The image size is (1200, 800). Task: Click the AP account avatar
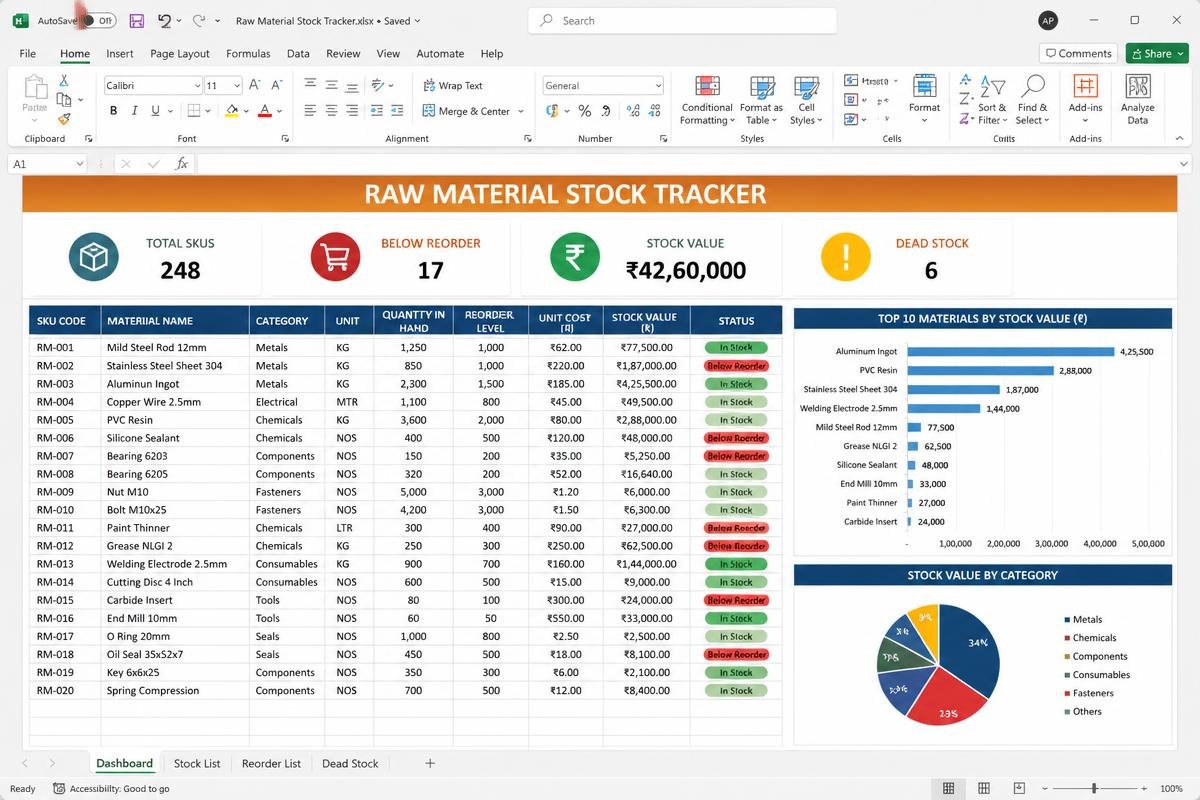coord(1048,20)
